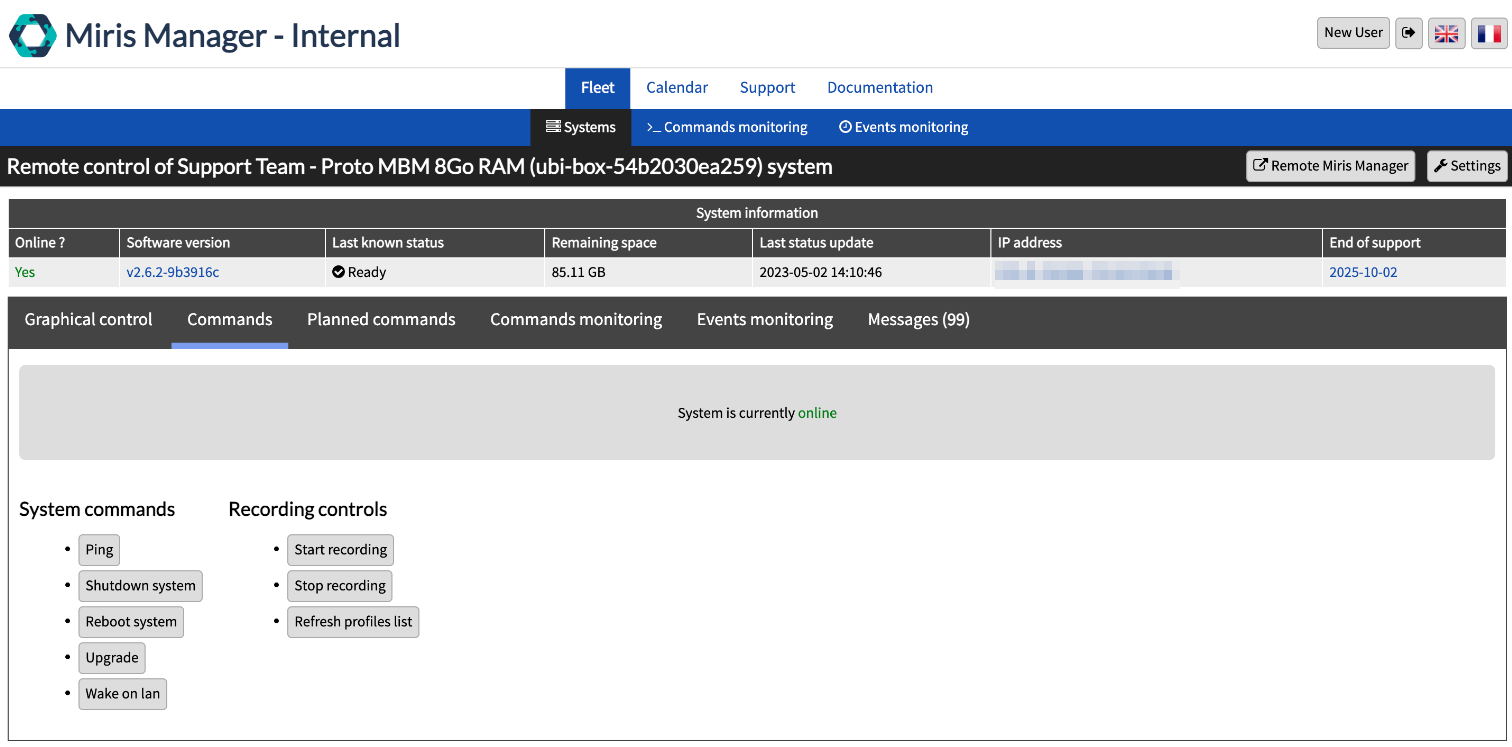Screen dimensions: 1512x747
Task: Click the green Yes online value
Action: click(x=25, y=272)
